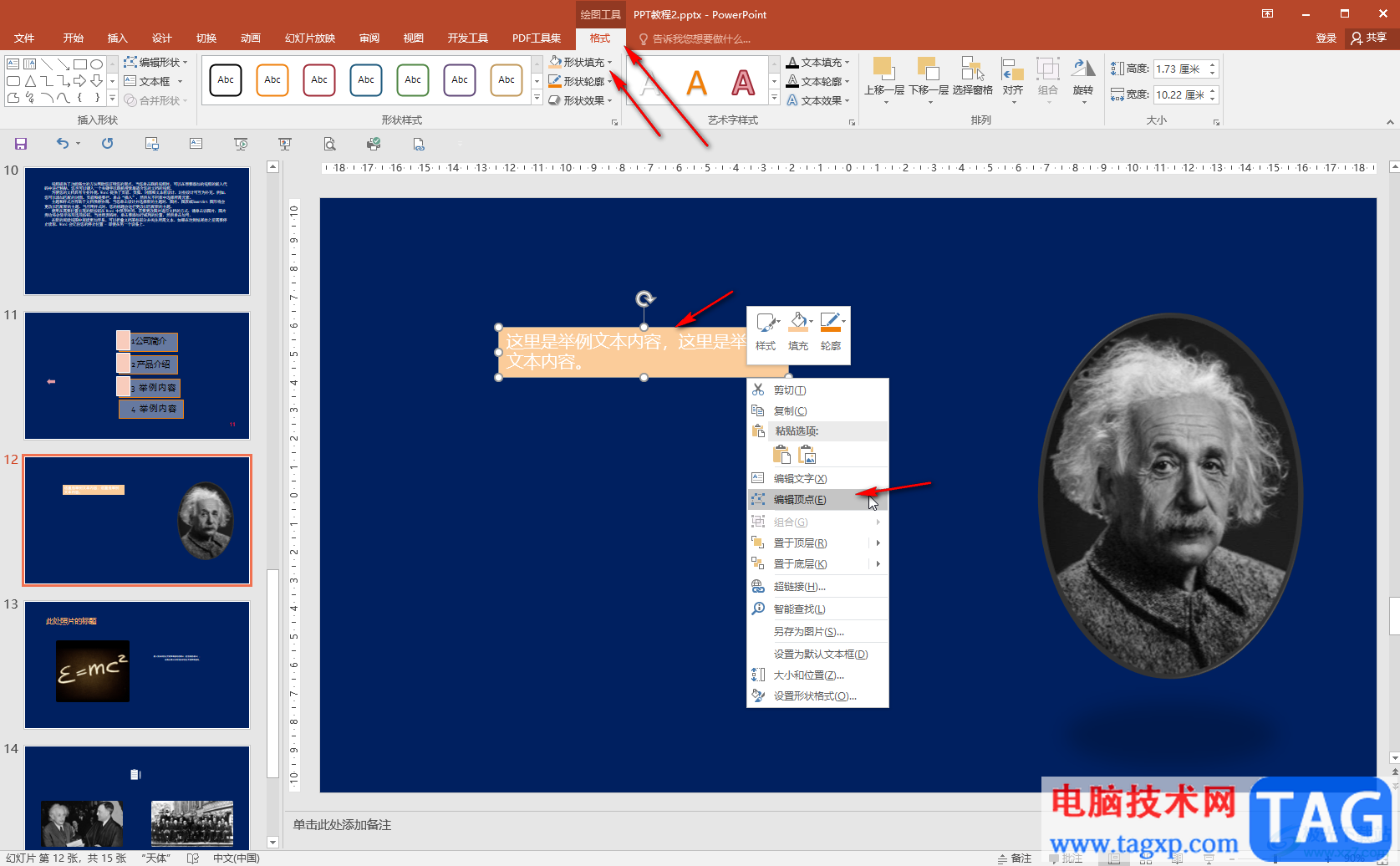Click the 共享 (Share) button

coord(1369,38)
